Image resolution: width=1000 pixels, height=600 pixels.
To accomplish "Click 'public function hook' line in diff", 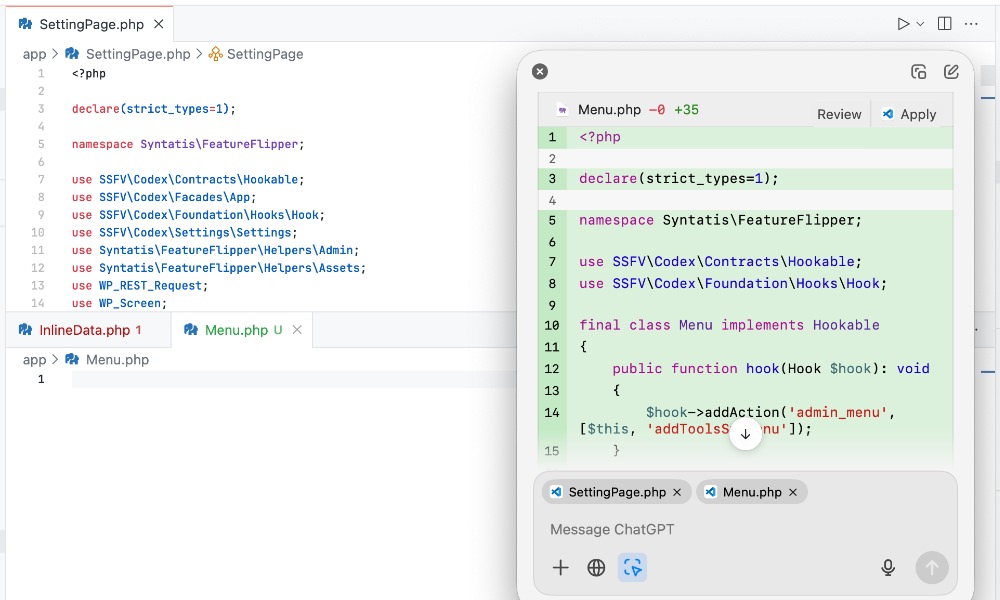I will pos(770,369).
